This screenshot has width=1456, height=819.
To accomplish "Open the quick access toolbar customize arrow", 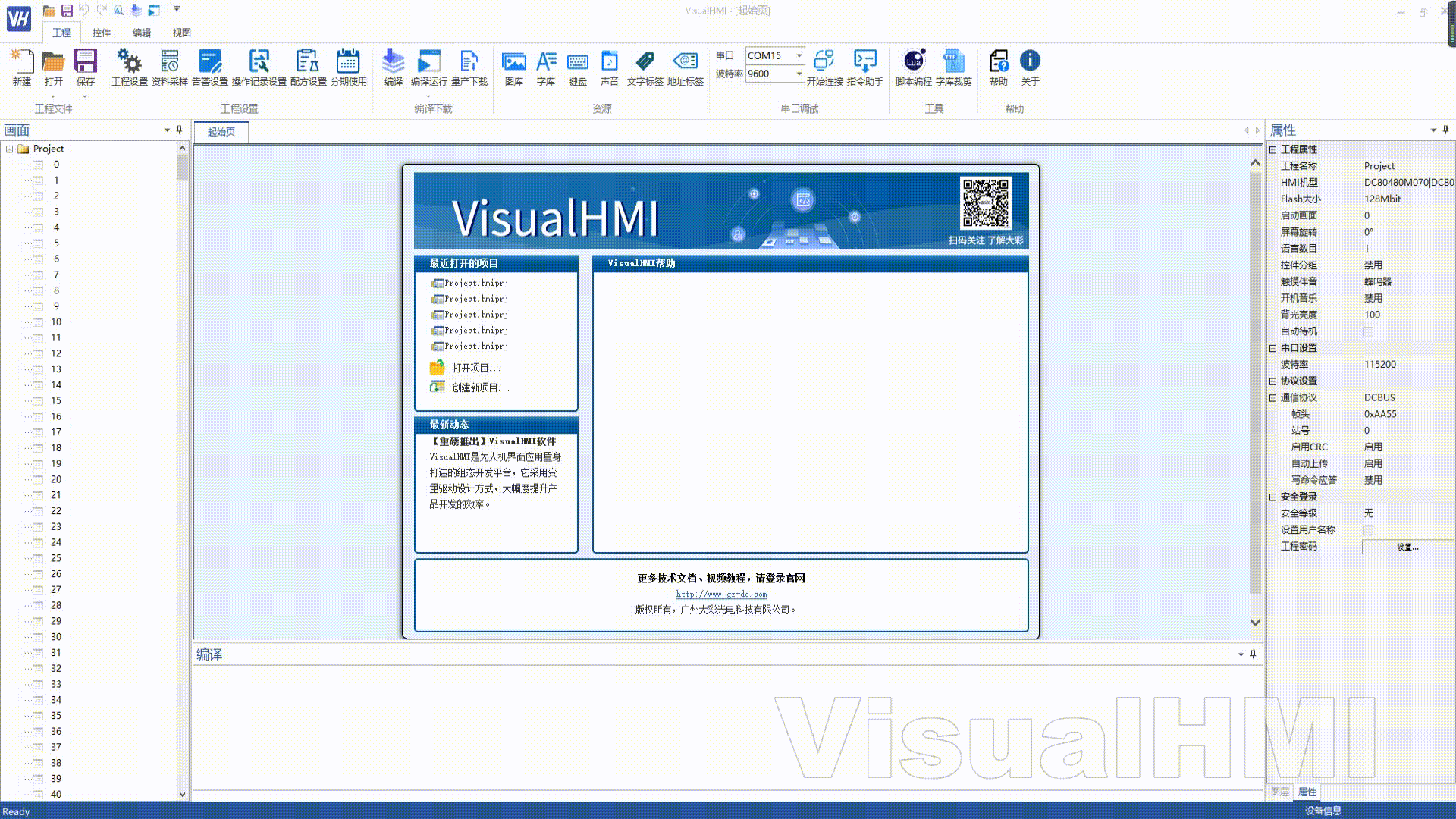I will [x=177, y=10].
